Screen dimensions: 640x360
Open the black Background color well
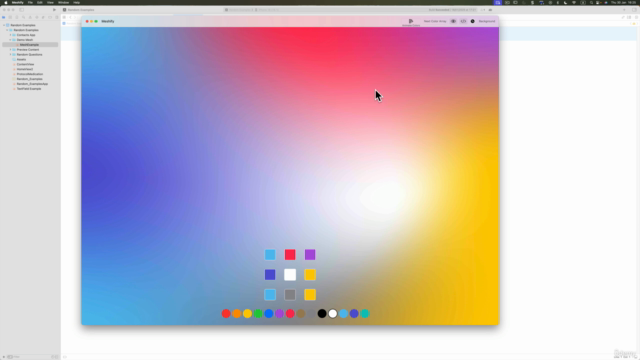[473, 21]
